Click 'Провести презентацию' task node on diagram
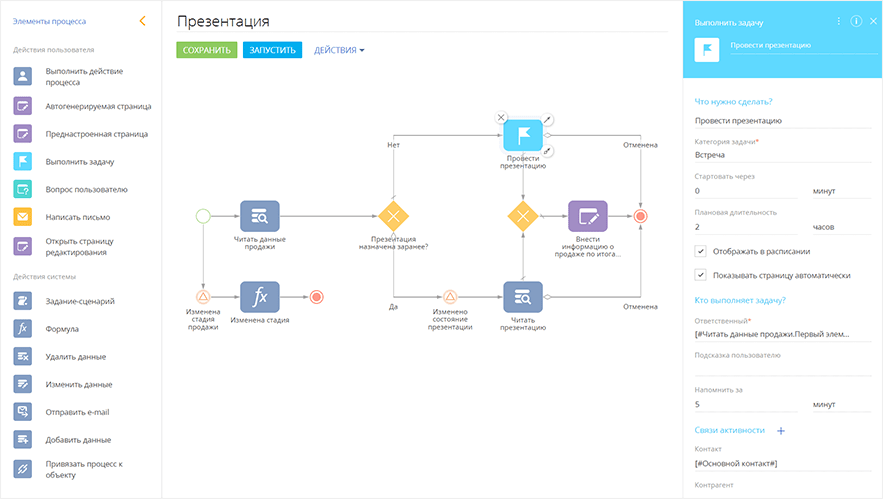 click(x=523, y=136)
